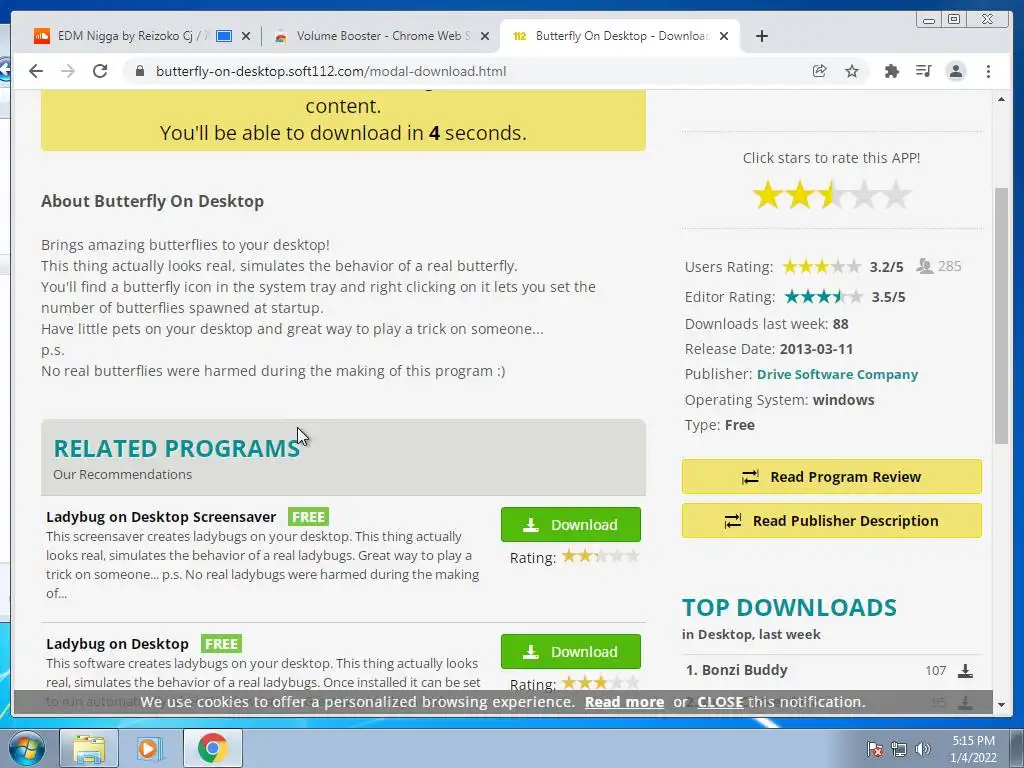Click the page scrollbar down arrow
Viewport: 1024px width, 768px height.
[1001, 705]
